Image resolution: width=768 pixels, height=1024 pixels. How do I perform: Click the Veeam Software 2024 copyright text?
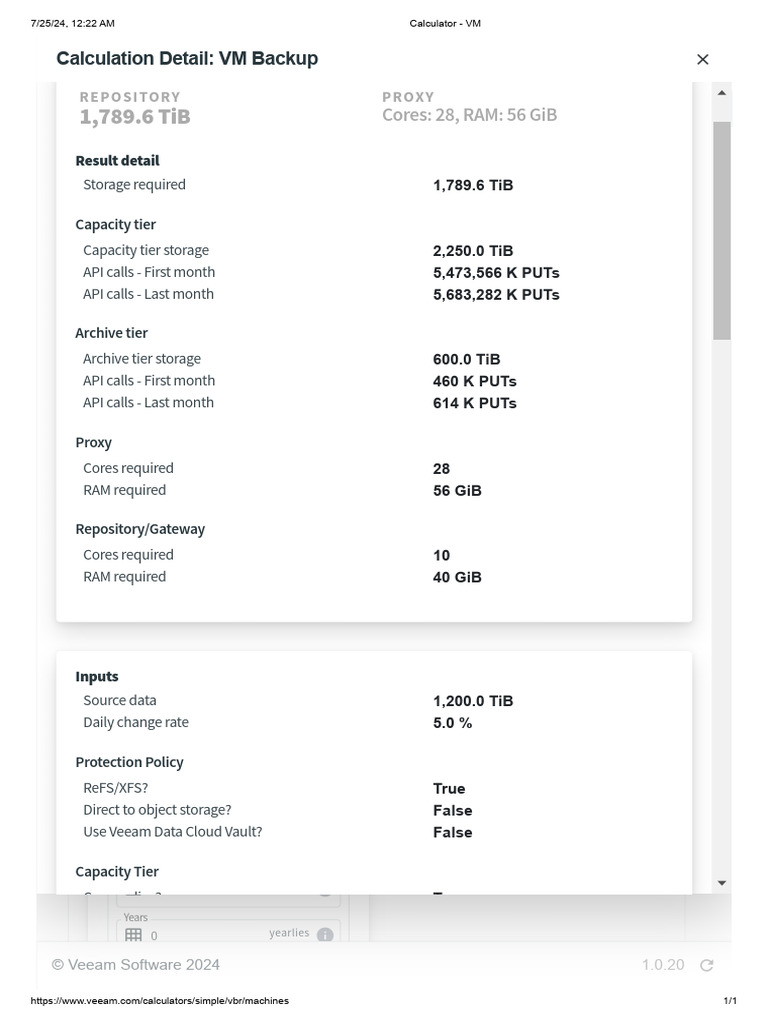click(136, 965)
